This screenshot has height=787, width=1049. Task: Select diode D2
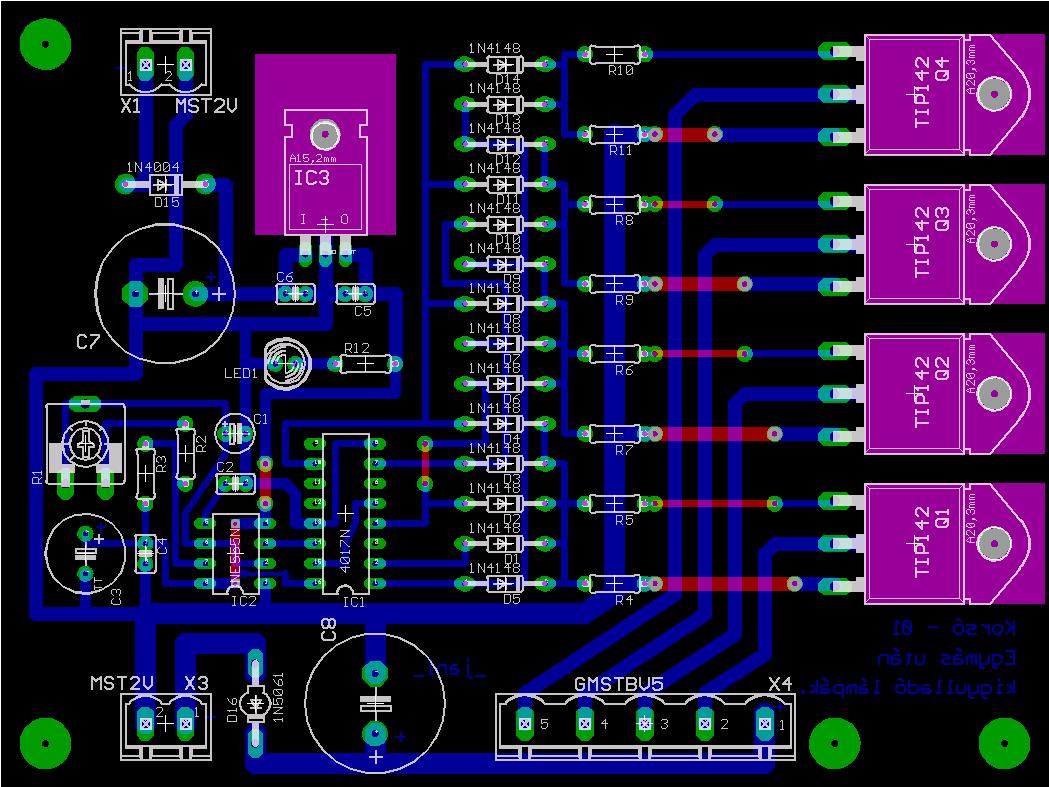click(x=504, y=504)
